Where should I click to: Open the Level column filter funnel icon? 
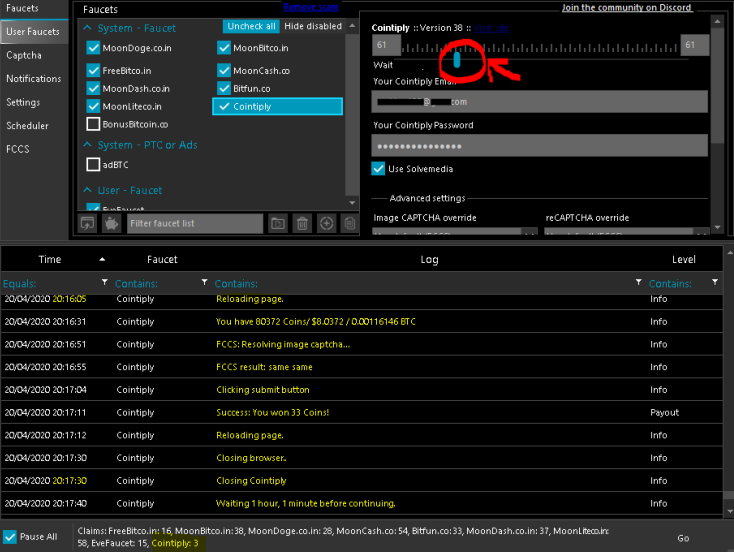(x=714, y=283)
